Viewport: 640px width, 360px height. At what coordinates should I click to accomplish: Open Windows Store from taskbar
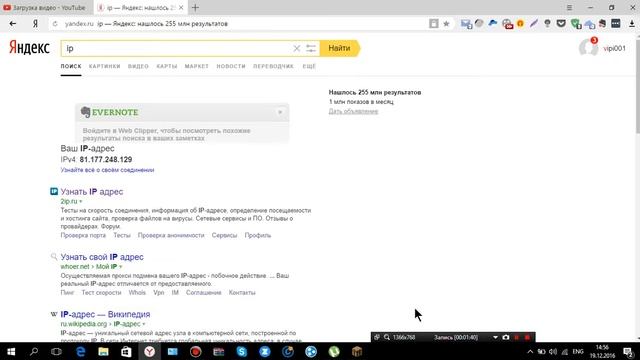pos(126,351)
